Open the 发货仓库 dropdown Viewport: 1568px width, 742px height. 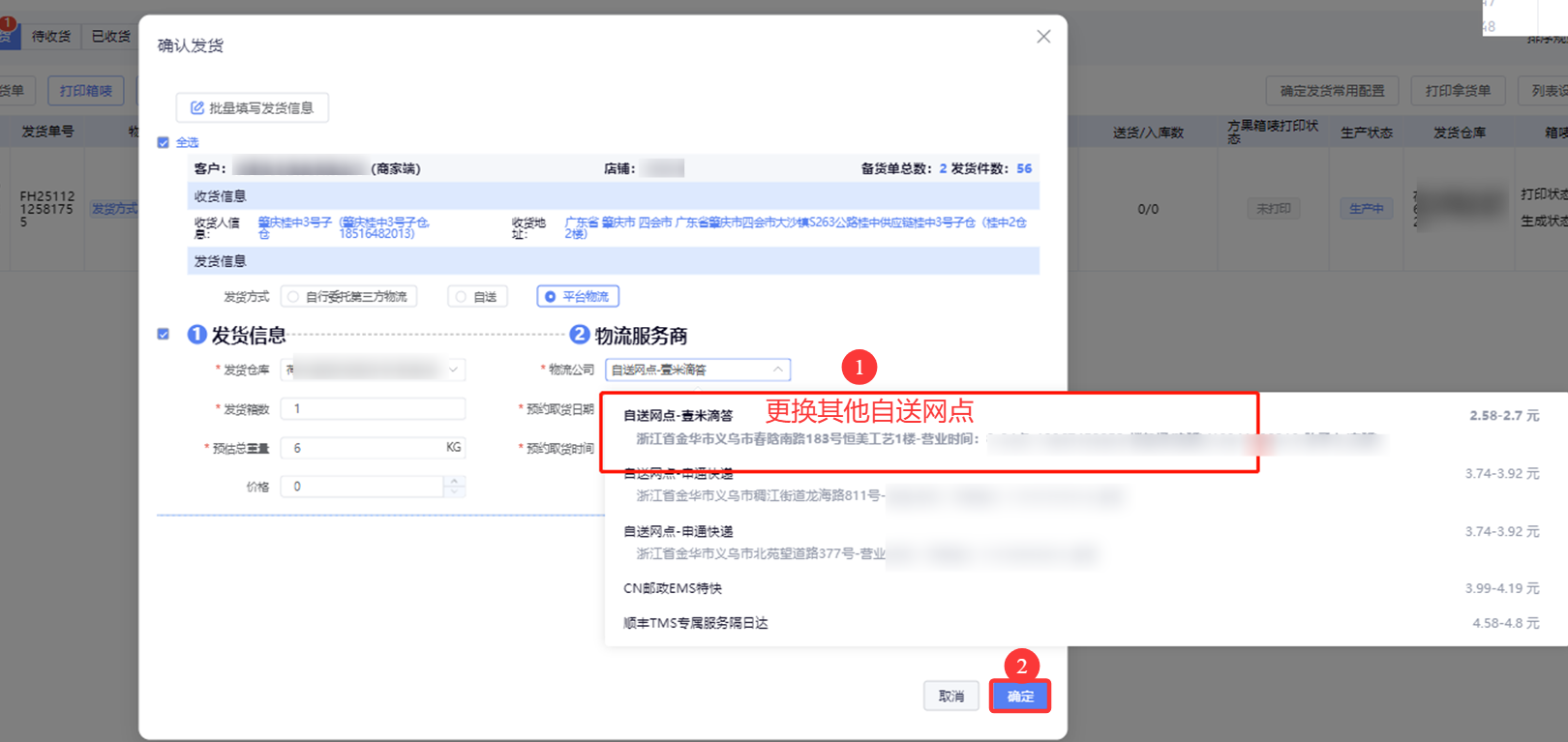tap(373, 370)
